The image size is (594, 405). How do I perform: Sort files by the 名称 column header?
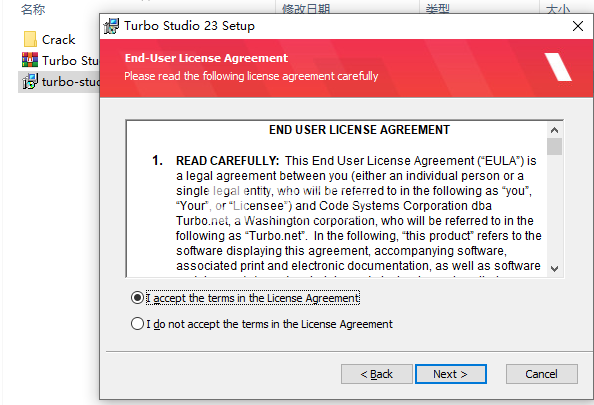pos(33,9)
